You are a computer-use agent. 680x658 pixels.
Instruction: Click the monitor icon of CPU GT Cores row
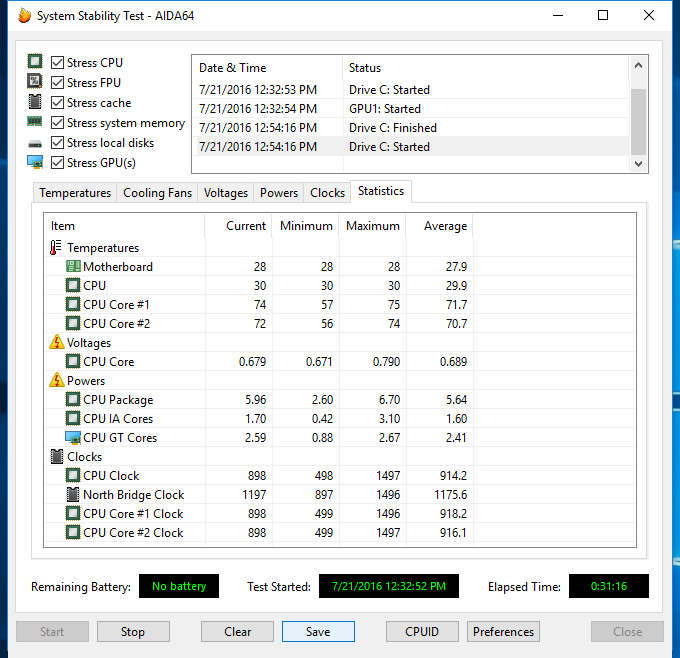pos(73,438)
